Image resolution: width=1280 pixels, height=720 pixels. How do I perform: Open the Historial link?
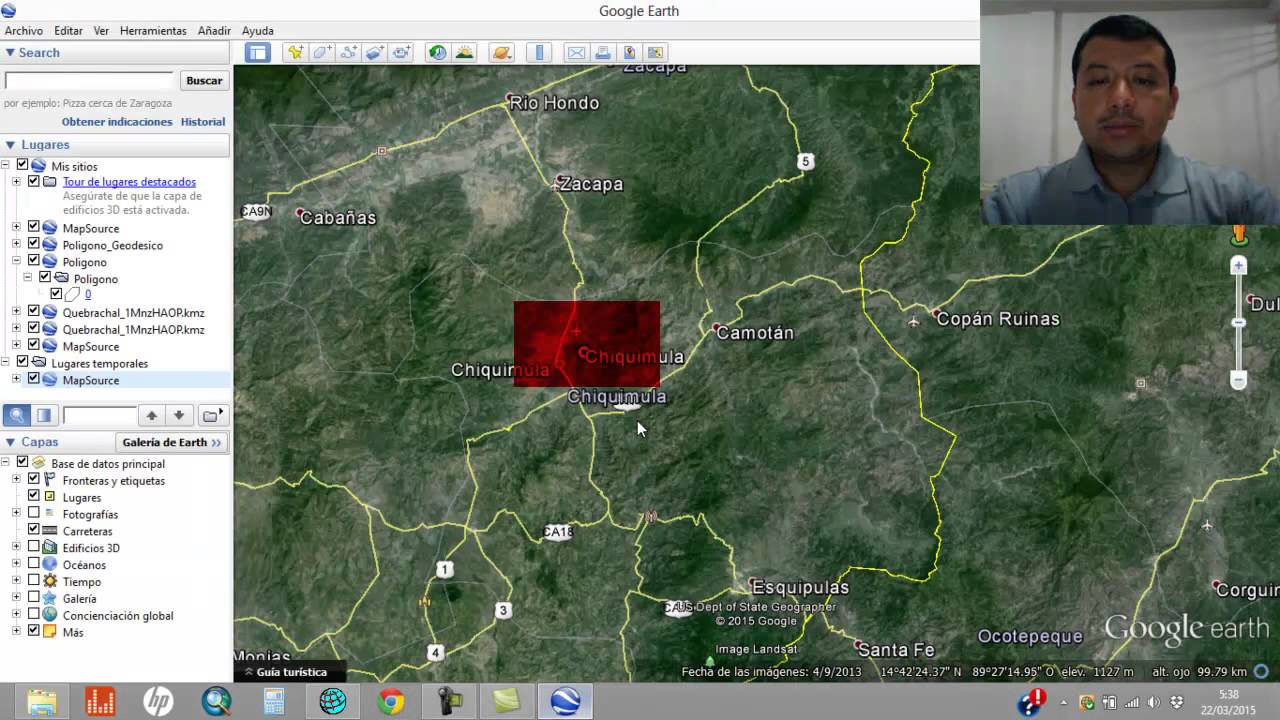click(x=203, y=122)
